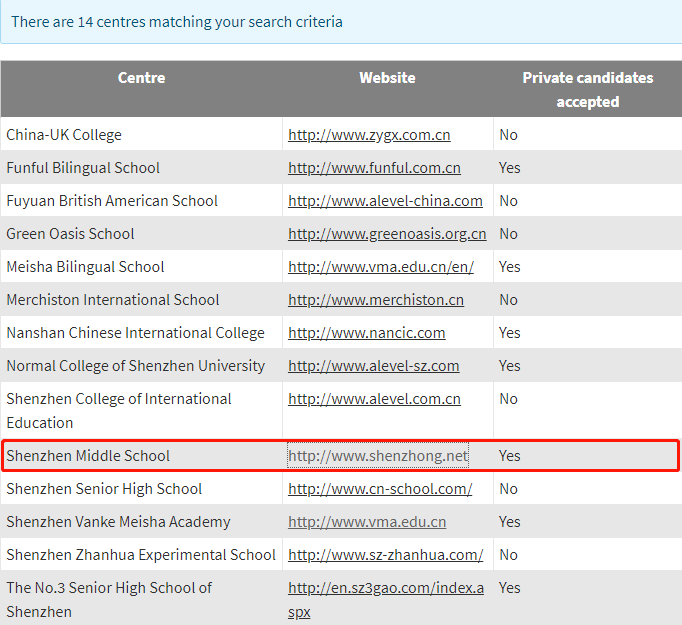Screen dimensions: 682x625
Task: Open the greenoasis.org.cn link
Action: [x=387, y=234]
